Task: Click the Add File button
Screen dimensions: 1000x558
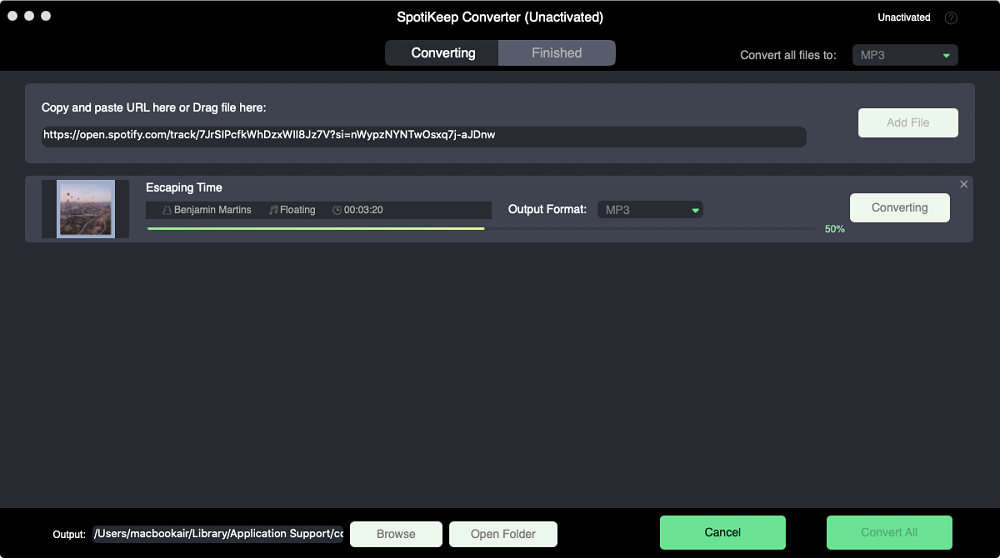Action: click(x=908, y=122)
